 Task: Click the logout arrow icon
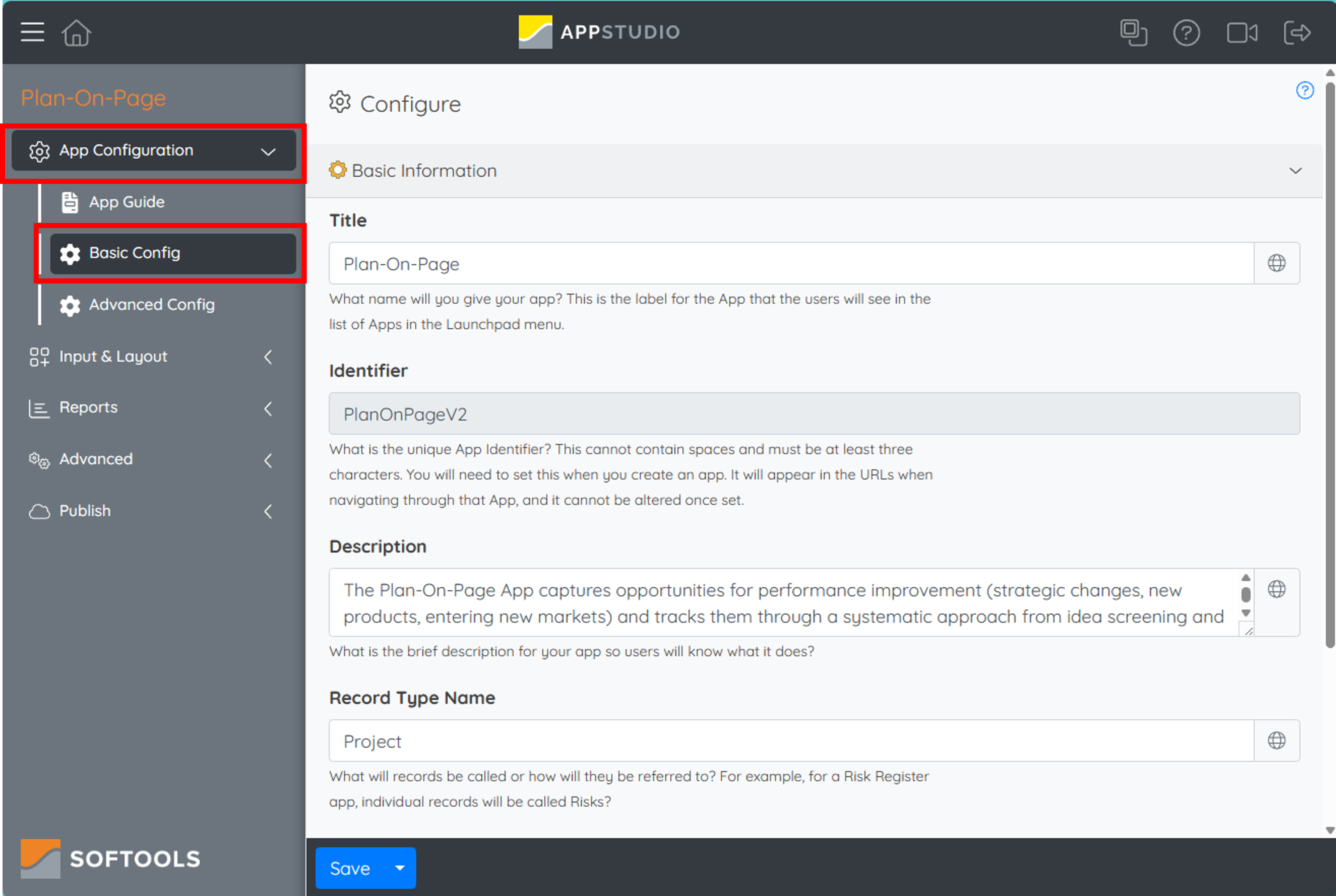[1297, 33]
